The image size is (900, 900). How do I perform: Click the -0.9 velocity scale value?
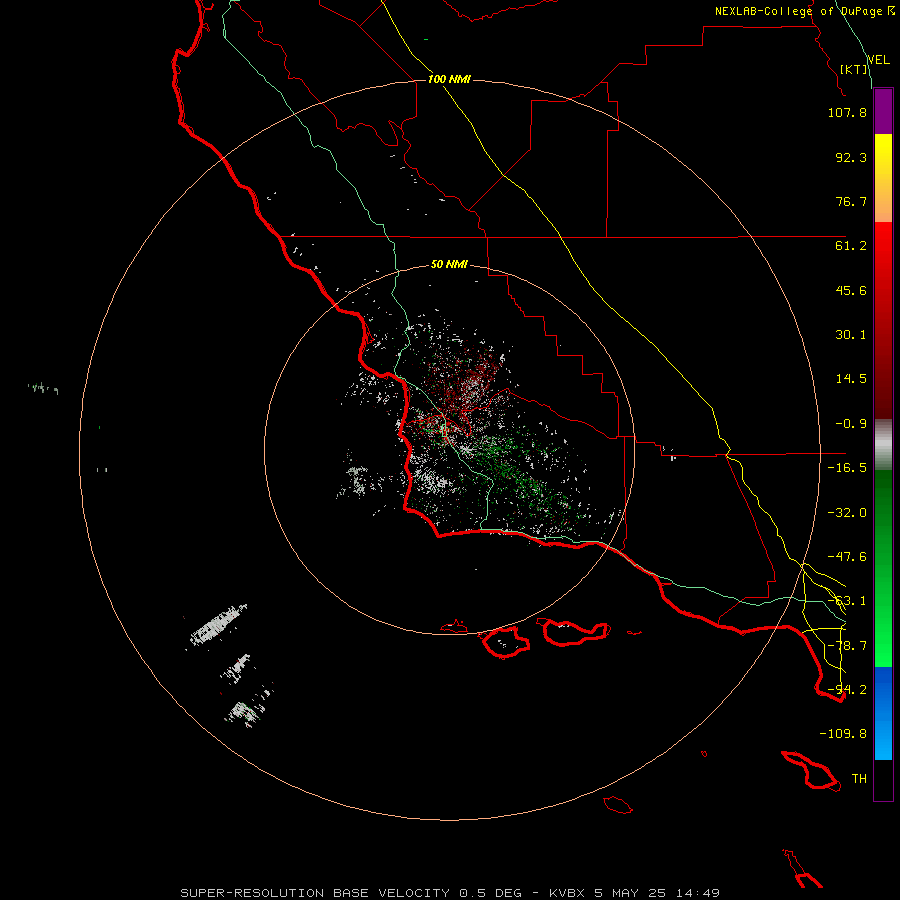point(851,424)
